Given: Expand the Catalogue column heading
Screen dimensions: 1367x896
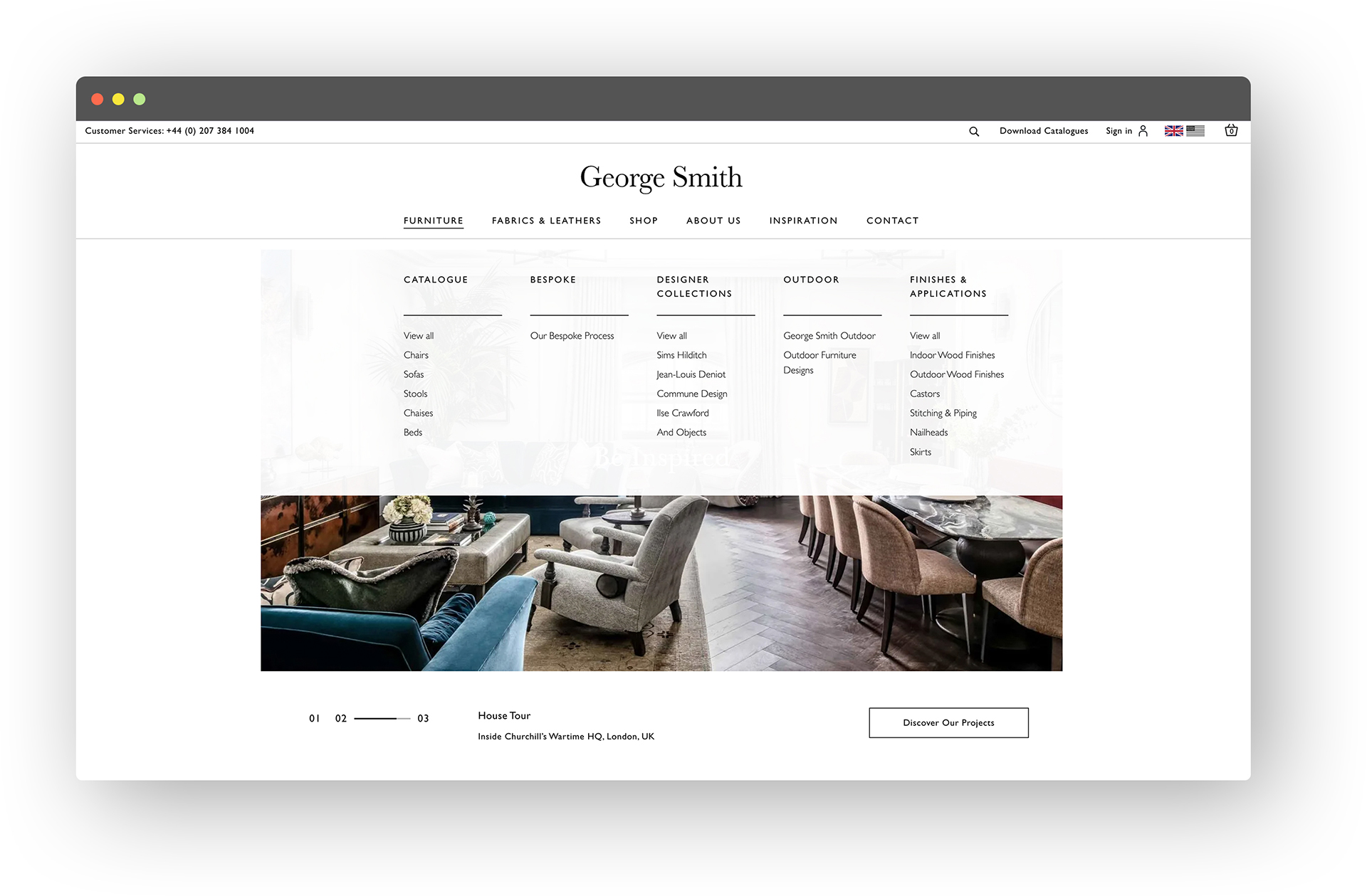Looking at the screenshot, I should 435,279.
